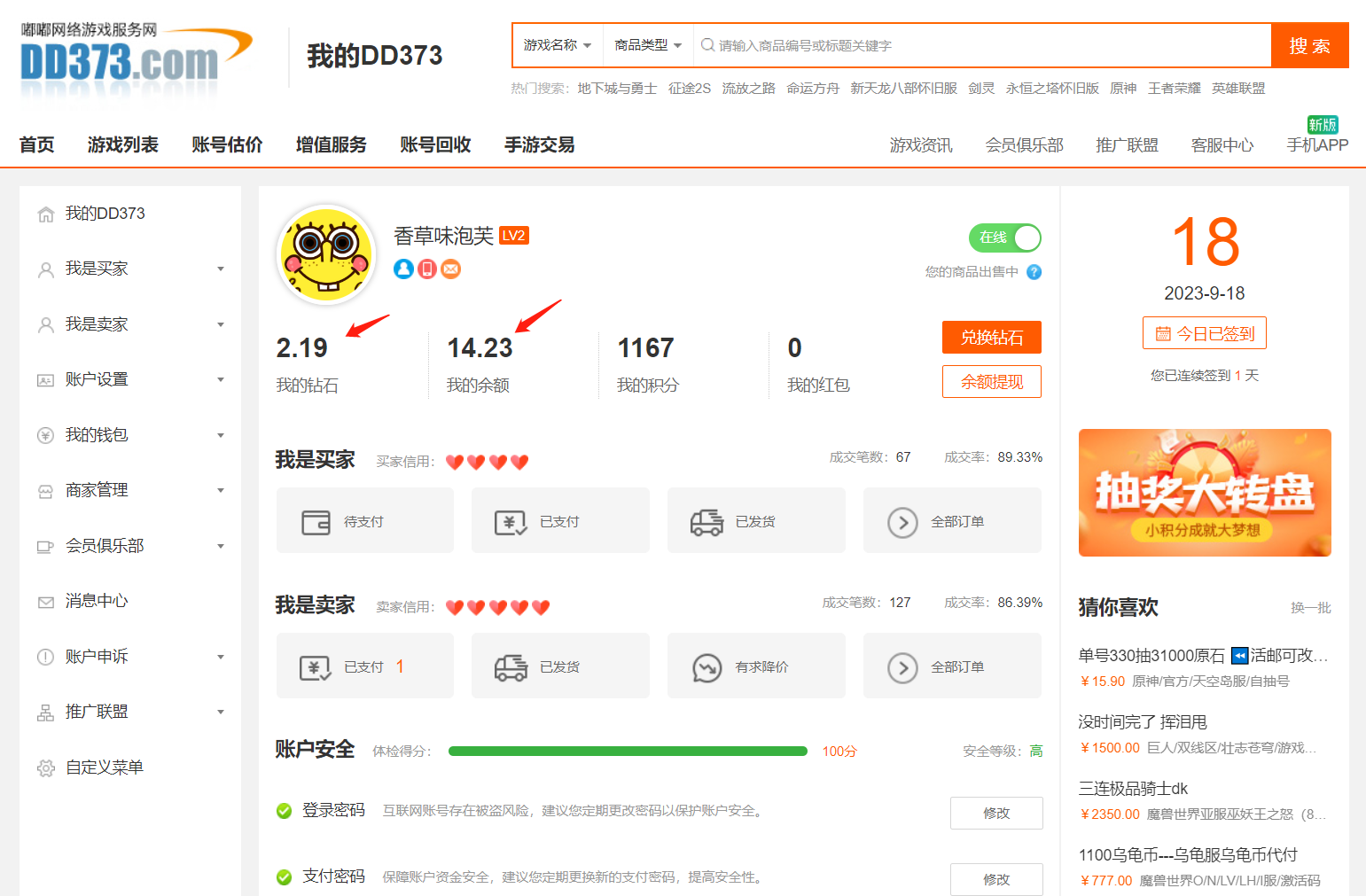Toggle the green online status switch
1366x896 pixels.
point(1004,238)
